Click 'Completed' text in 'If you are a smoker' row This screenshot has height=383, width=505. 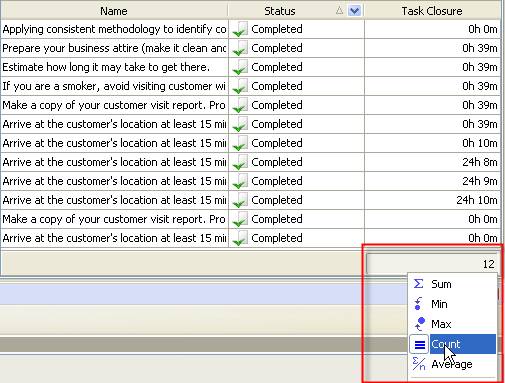277,86
